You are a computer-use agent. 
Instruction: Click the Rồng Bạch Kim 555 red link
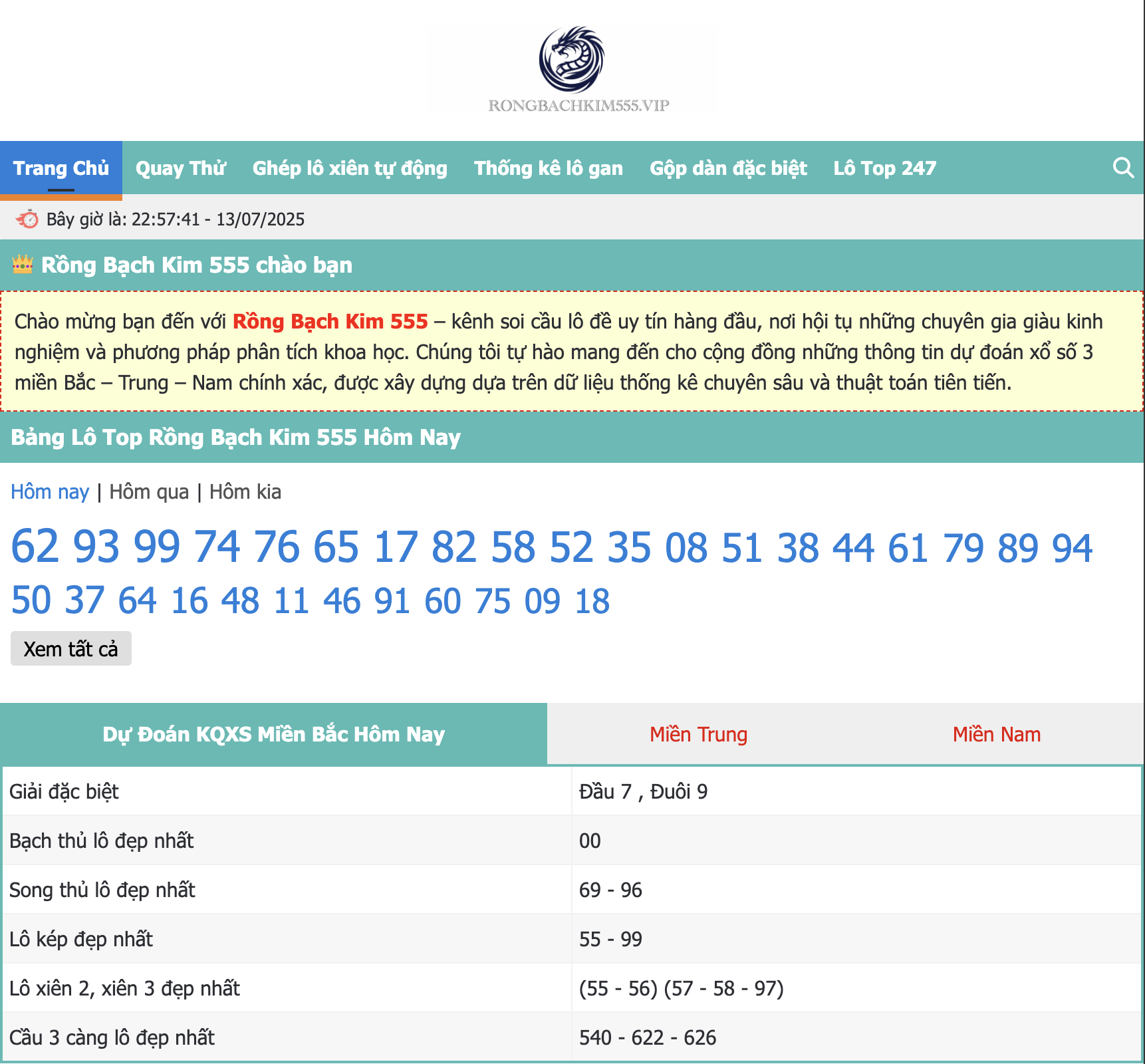330,322
